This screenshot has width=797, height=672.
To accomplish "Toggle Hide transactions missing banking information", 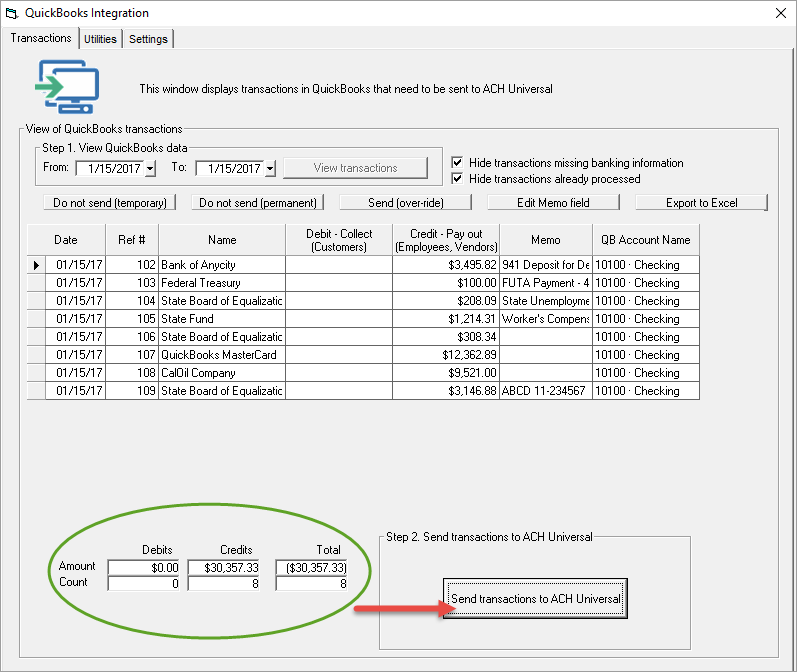I will point(457,162).
